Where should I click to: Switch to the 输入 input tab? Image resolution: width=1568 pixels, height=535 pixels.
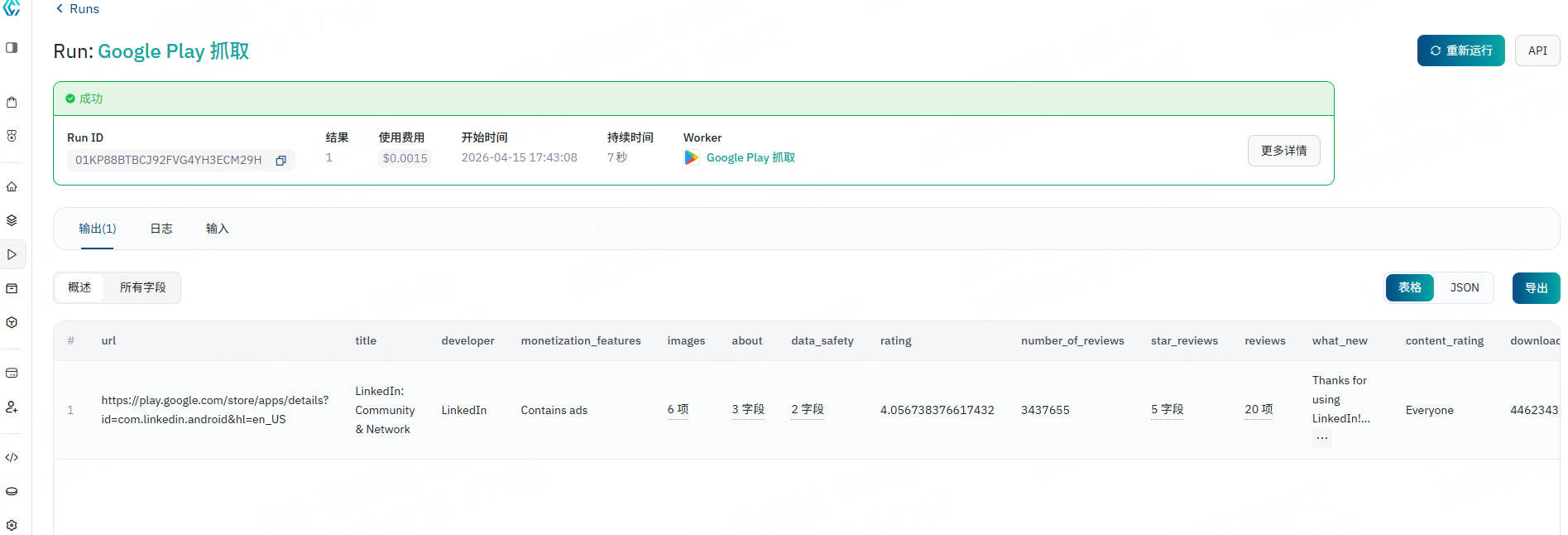(x=217, y=229)
